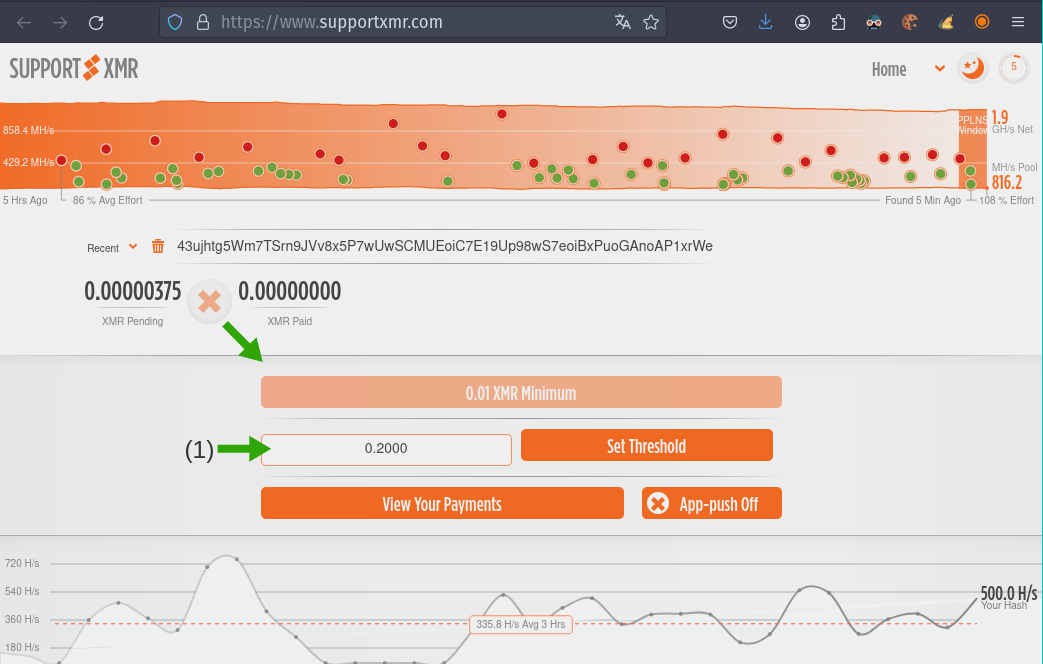Click the browser forward arrow
Screen dimensions: 1043x664
[x=60, y=23]
